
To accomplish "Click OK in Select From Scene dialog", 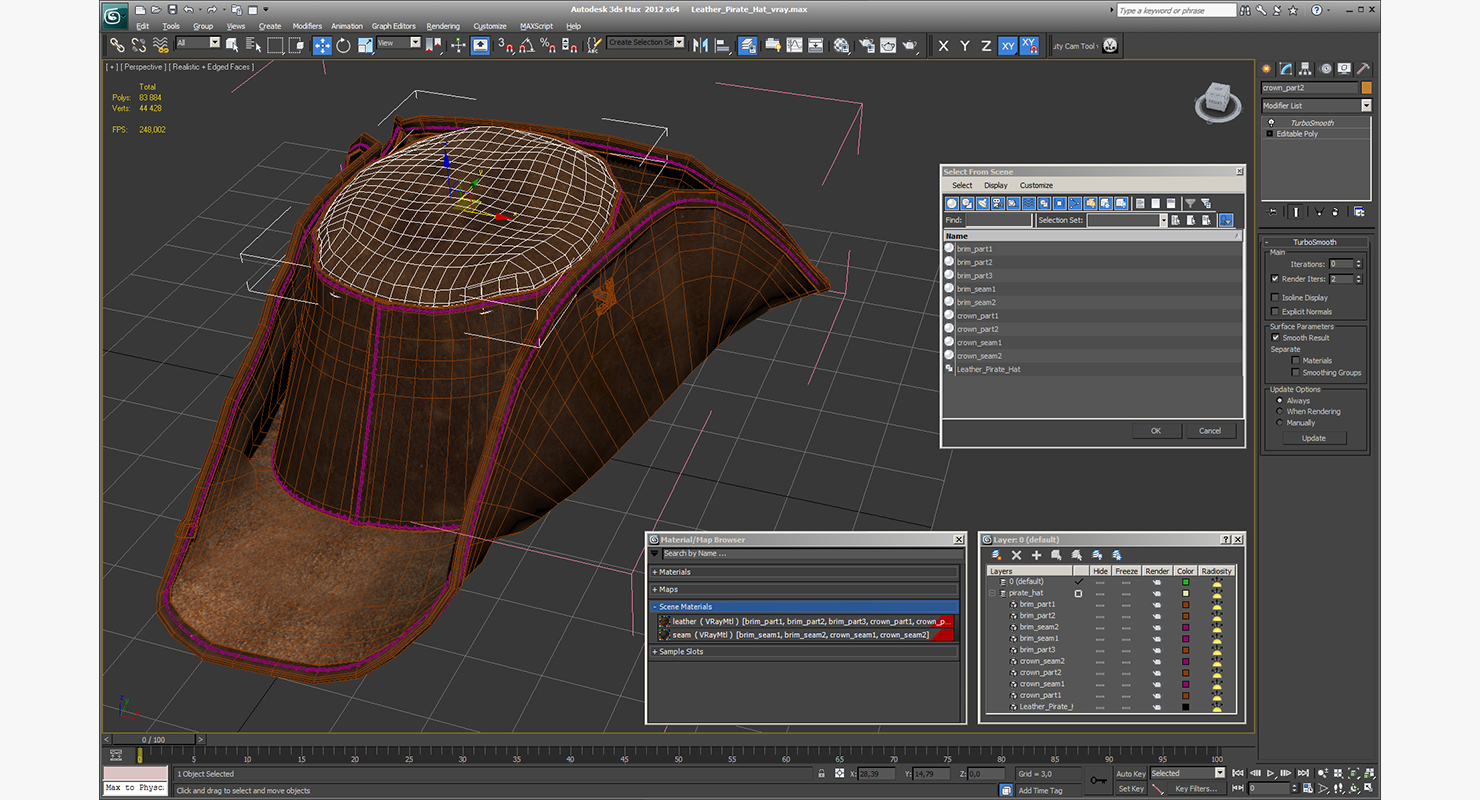I will [x=1155, y=431].
